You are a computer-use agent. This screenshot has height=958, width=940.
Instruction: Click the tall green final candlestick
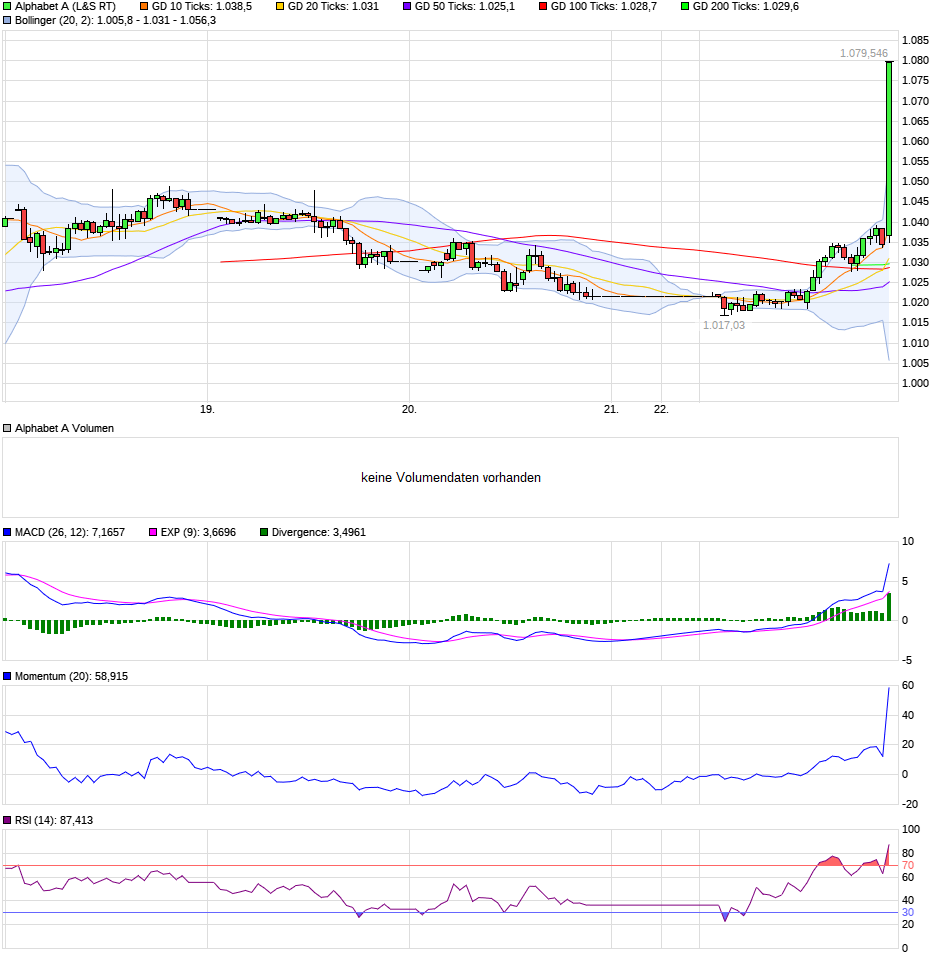889,148
